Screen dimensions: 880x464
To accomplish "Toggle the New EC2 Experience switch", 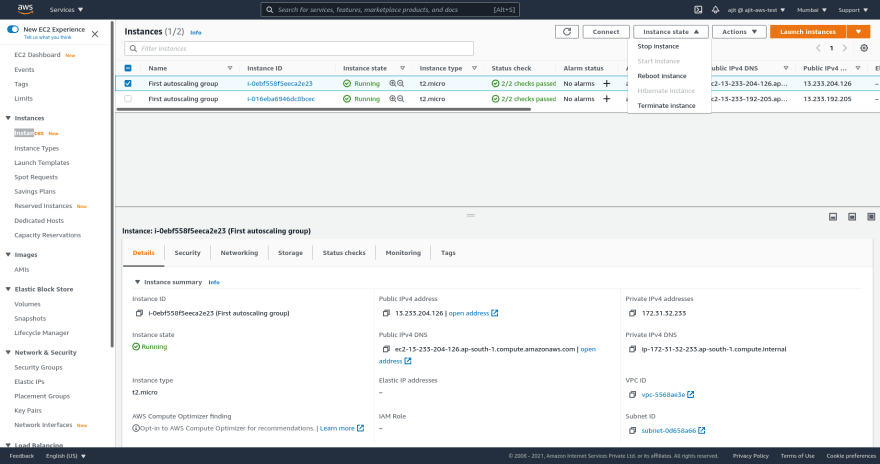I will 13,29.
